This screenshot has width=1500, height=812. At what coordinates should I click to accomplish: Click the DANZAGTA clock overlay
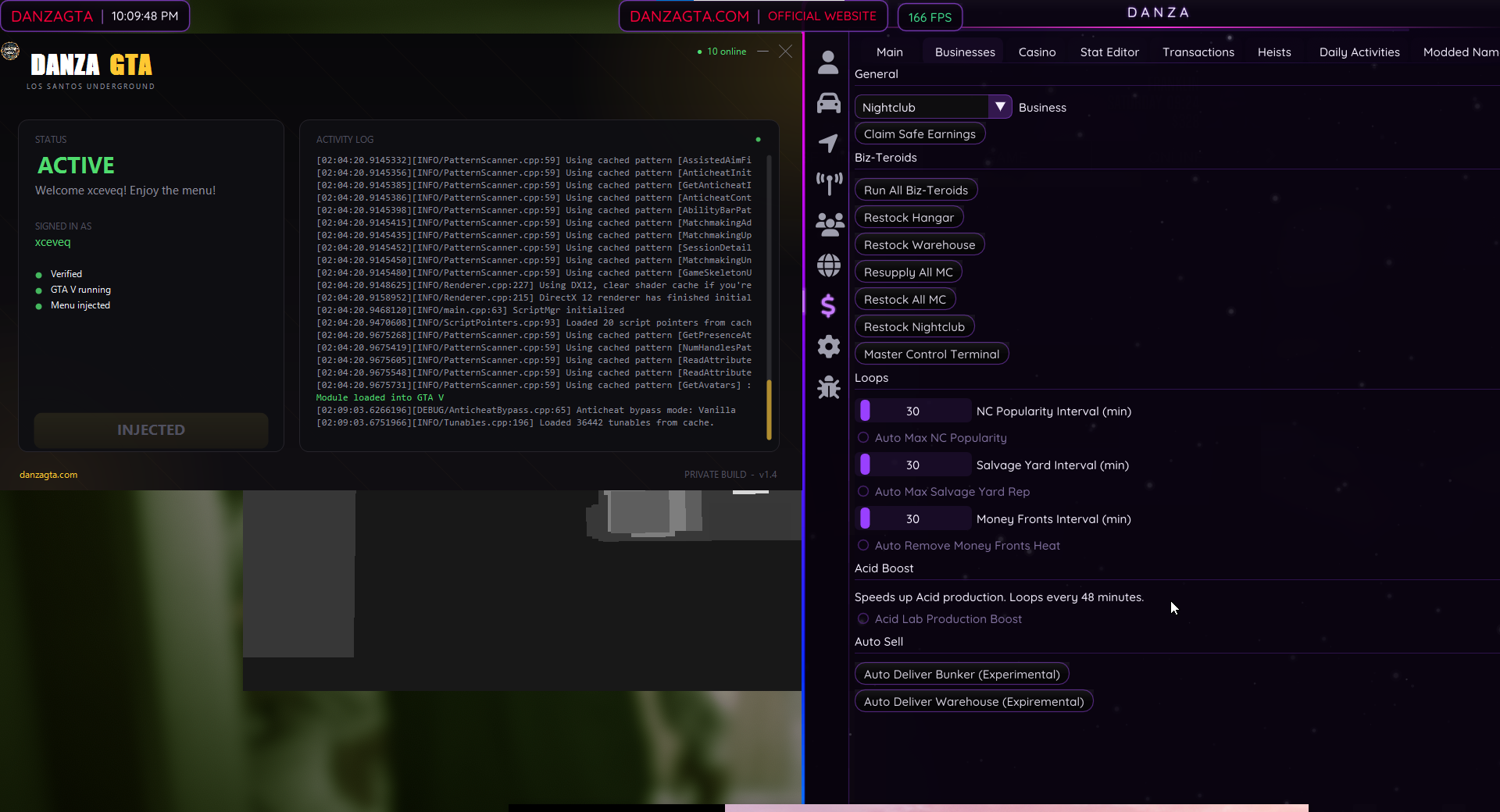pos(95,16)
